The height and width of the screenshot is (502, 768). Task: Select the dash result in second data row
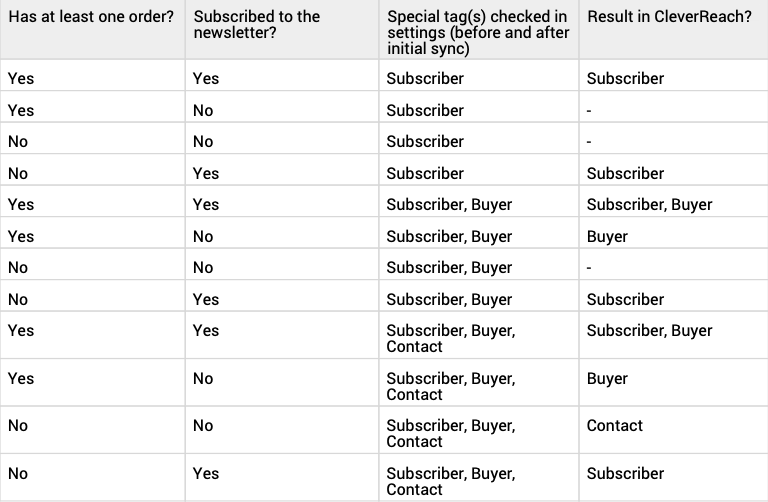click(x=590, y=111)
